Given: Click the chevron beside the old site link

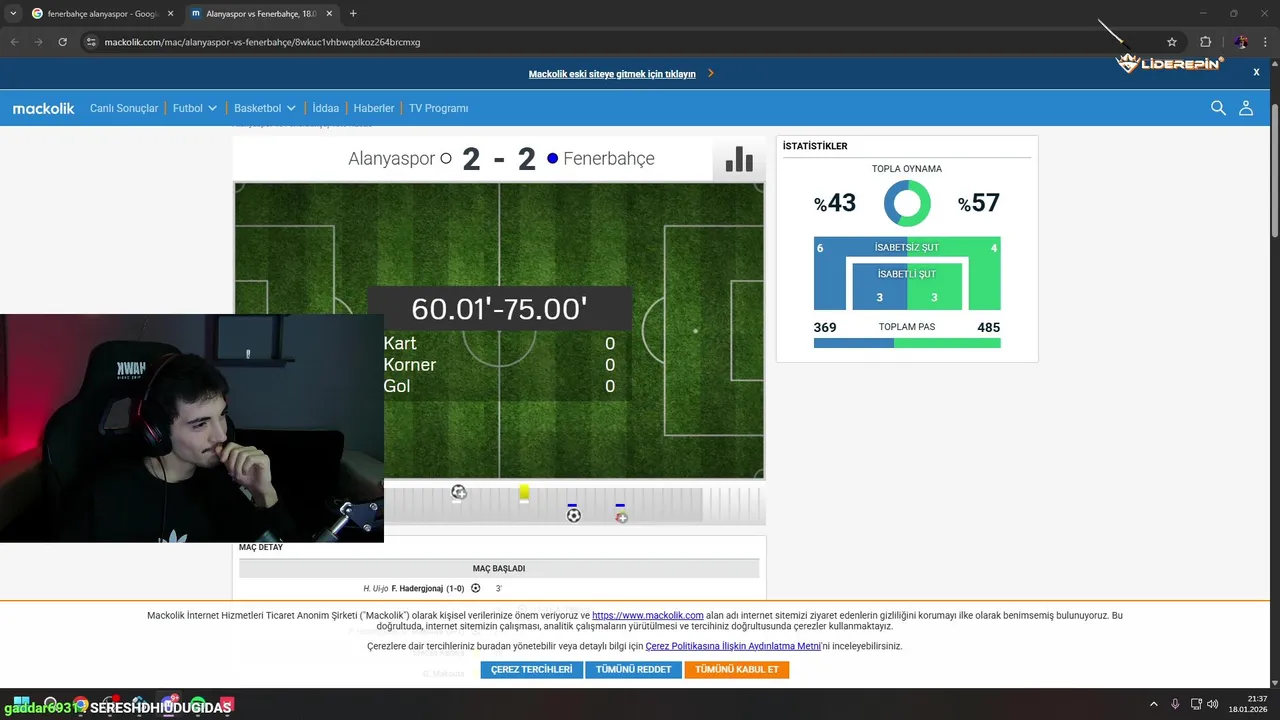Looking at the screenshot, I should [711, 73].
